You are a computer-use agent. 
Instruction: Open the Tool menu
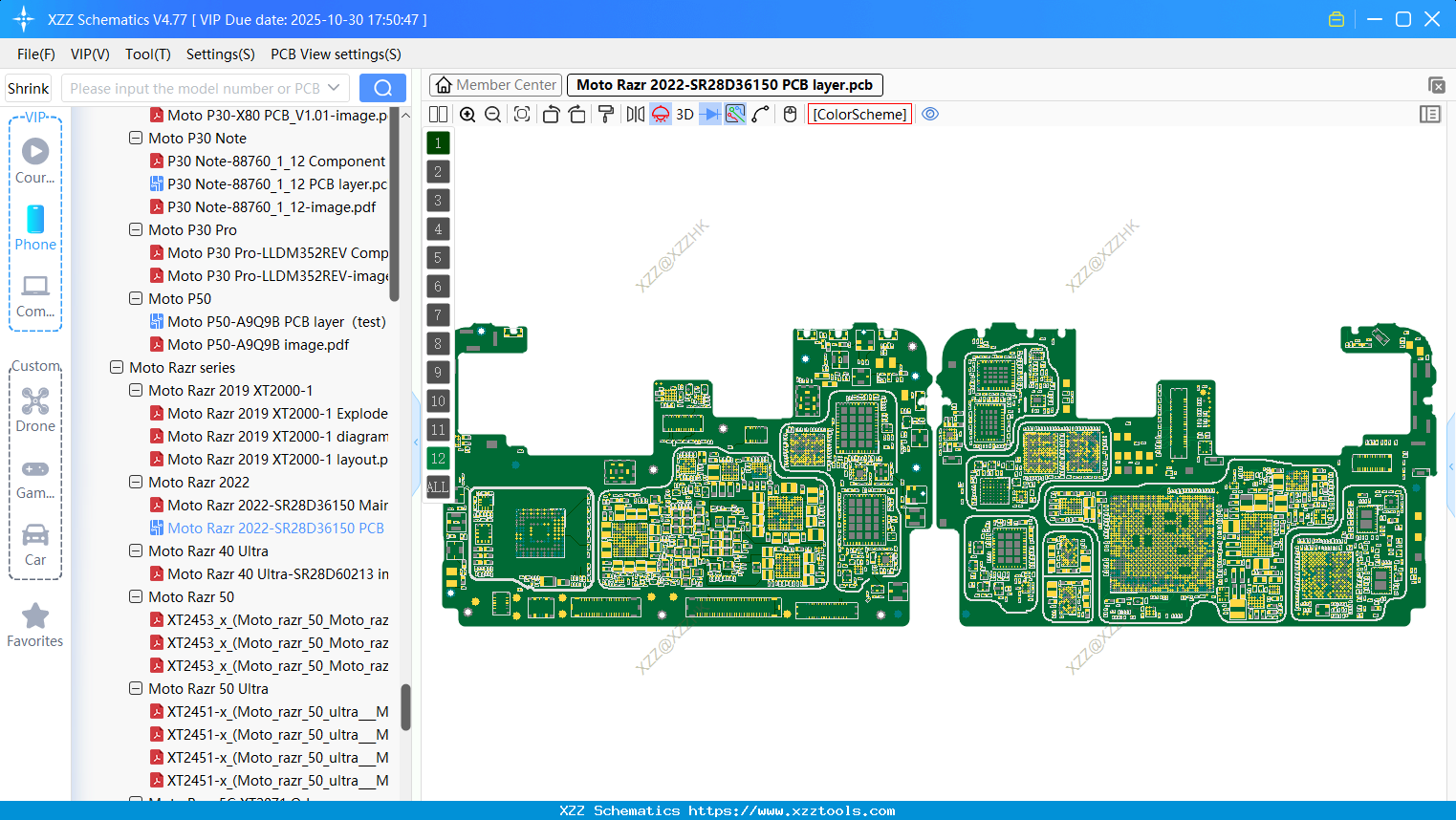pos(147,54)
